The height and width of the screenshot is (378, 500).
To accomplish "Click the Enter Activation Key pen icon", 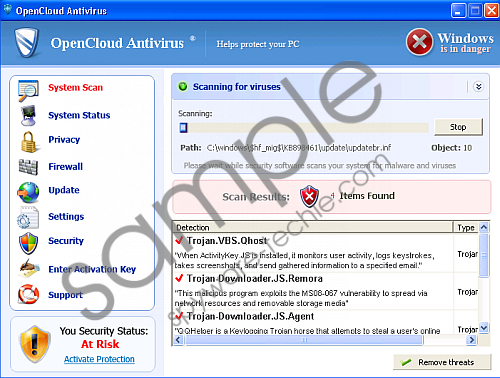I will (29, 269).
